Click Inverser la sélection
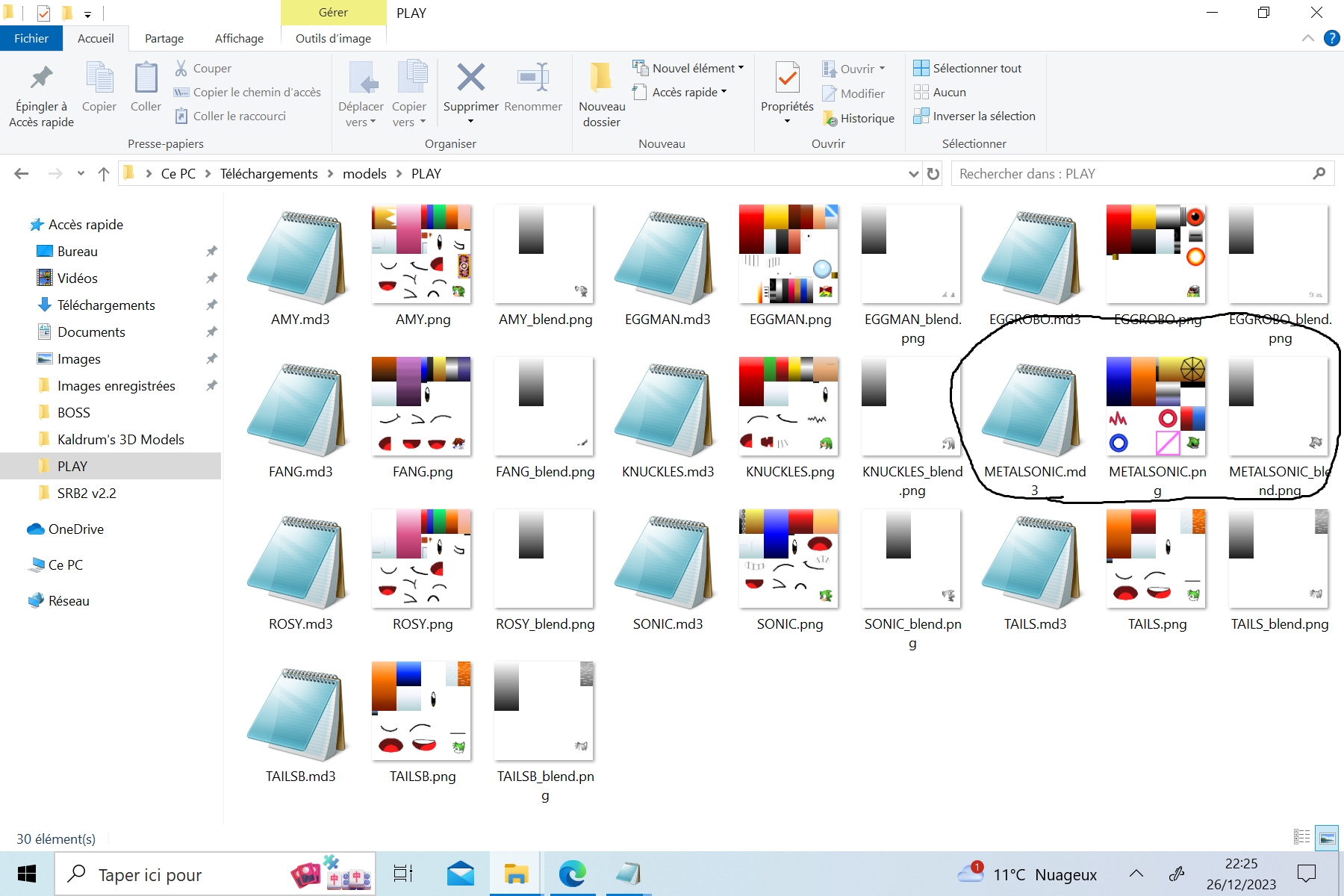 (974, 116)
